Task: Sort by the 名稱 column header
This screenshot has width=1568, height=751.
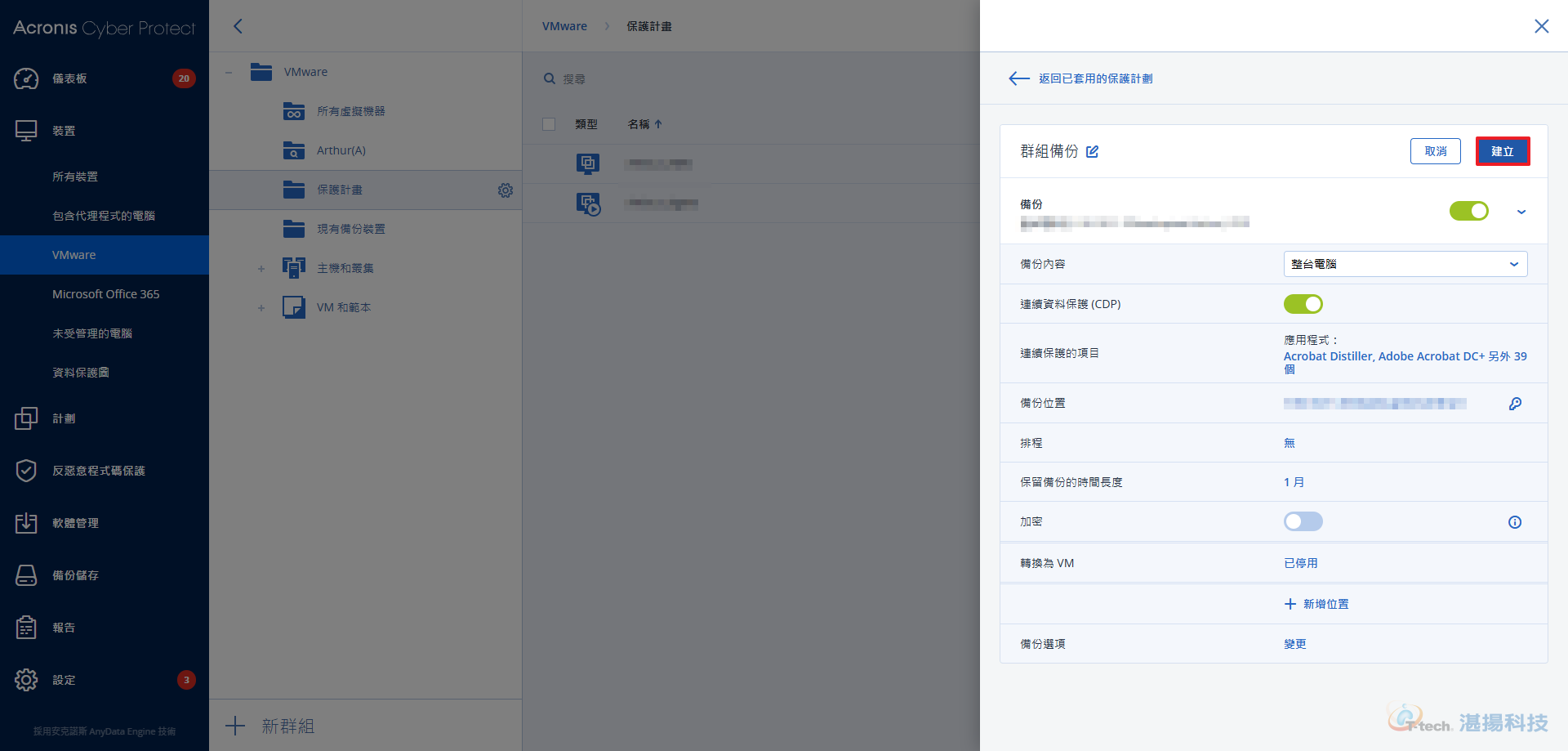Action: tap(644, 124)
